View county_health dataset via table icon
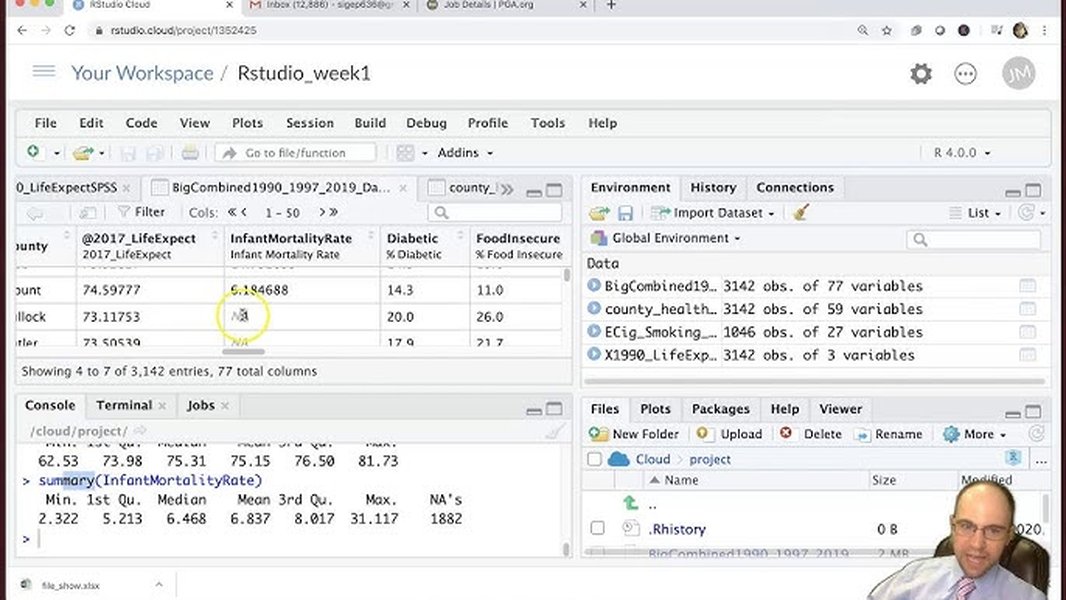 tap(1027, 309)
